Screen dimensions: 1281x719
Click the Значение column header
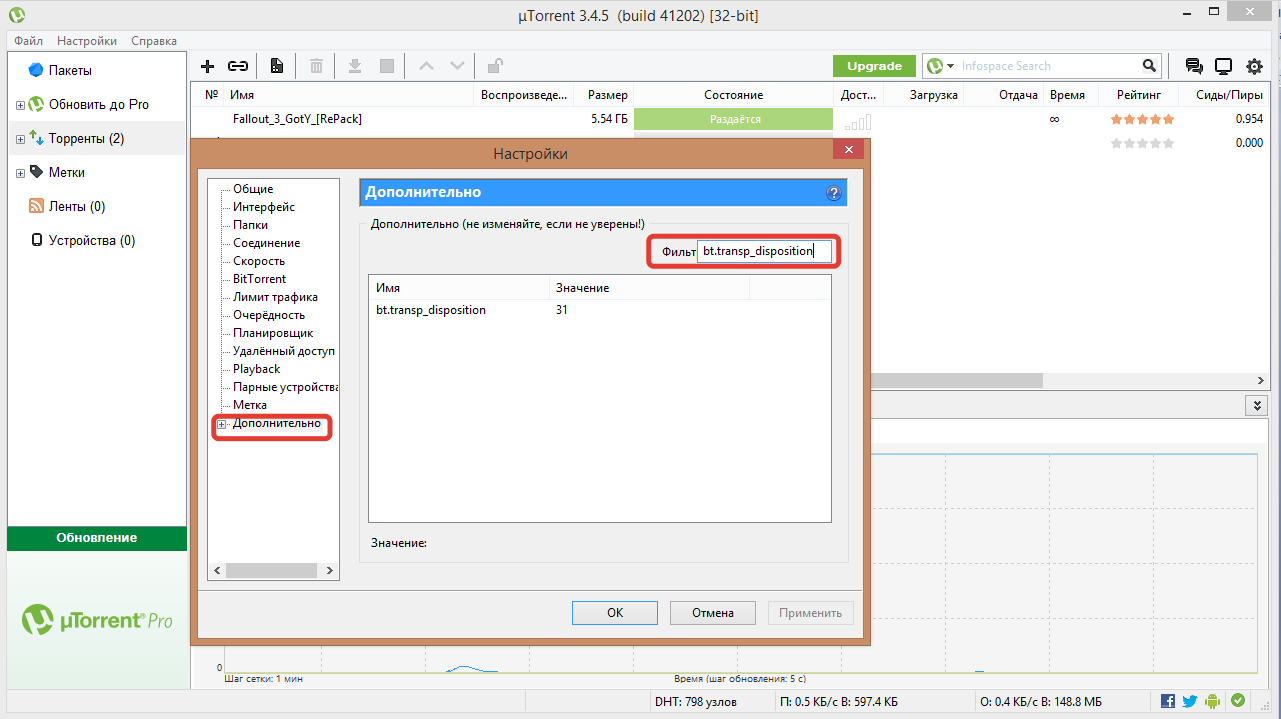(x=649, y=287)
